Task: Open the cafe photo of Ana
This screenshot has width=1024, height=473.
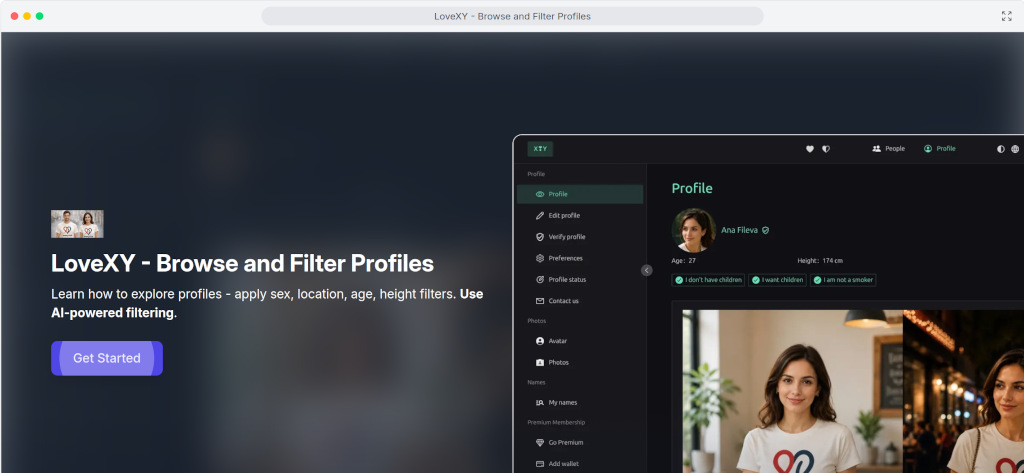Action: point(793,391)
